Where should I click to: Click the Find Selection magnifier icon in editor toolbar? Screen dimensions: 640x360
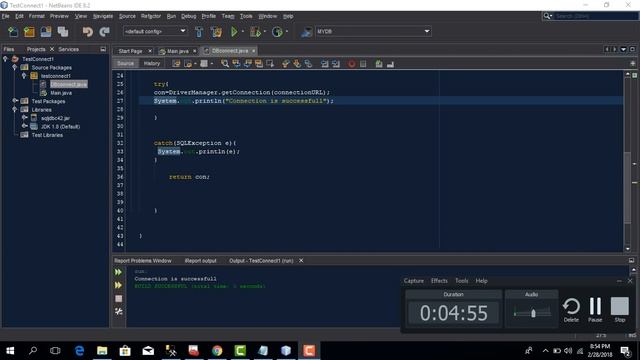pyautogui.click(x=225, y=64)
